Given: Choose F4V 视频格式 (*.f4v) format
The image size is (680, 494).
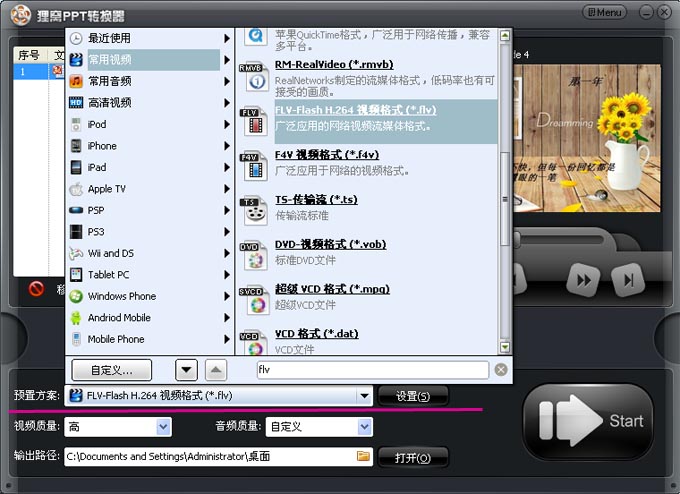Looking at the screenshot, I should tap(327, 155).
